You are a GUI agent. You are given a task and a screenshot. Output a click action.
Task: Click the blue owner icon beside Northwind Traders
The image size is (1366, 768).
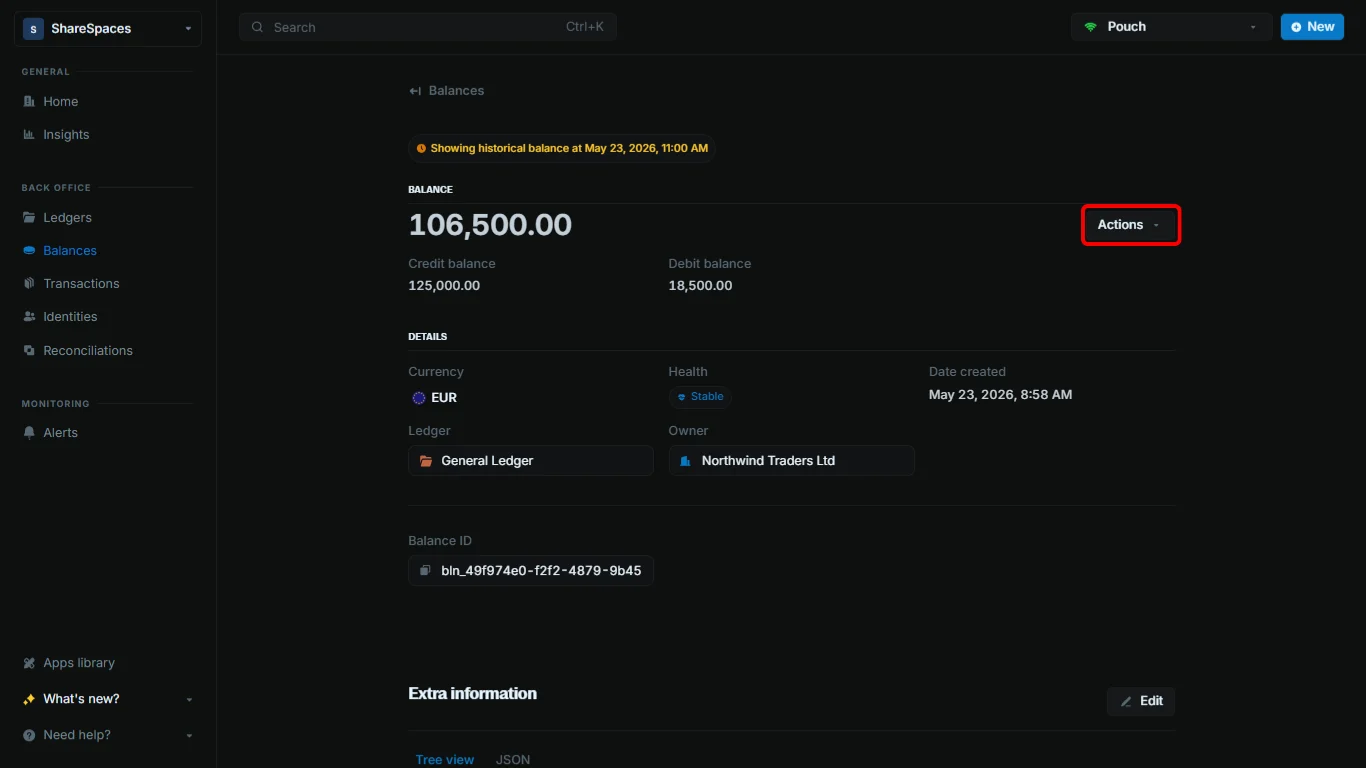tap(686, 461)
